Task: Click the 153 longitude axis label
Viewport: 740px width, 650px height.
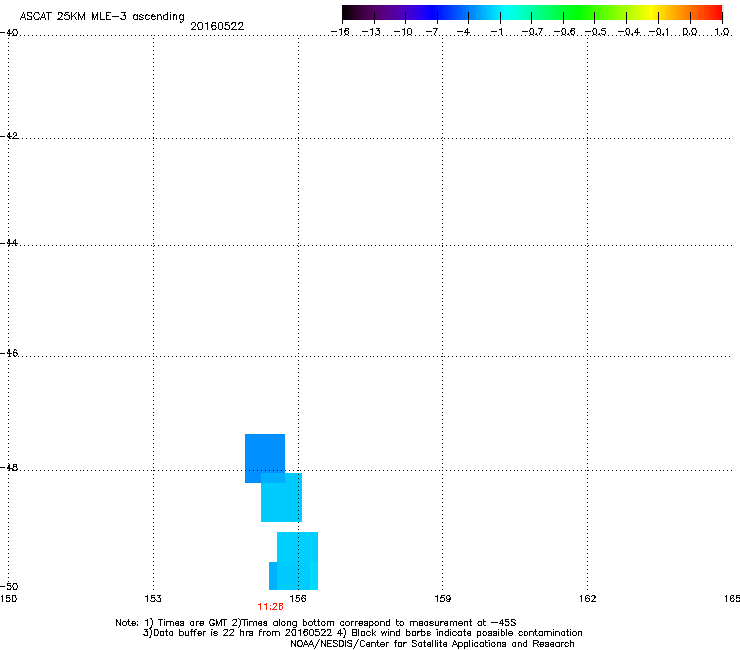Action: (153, 599)
